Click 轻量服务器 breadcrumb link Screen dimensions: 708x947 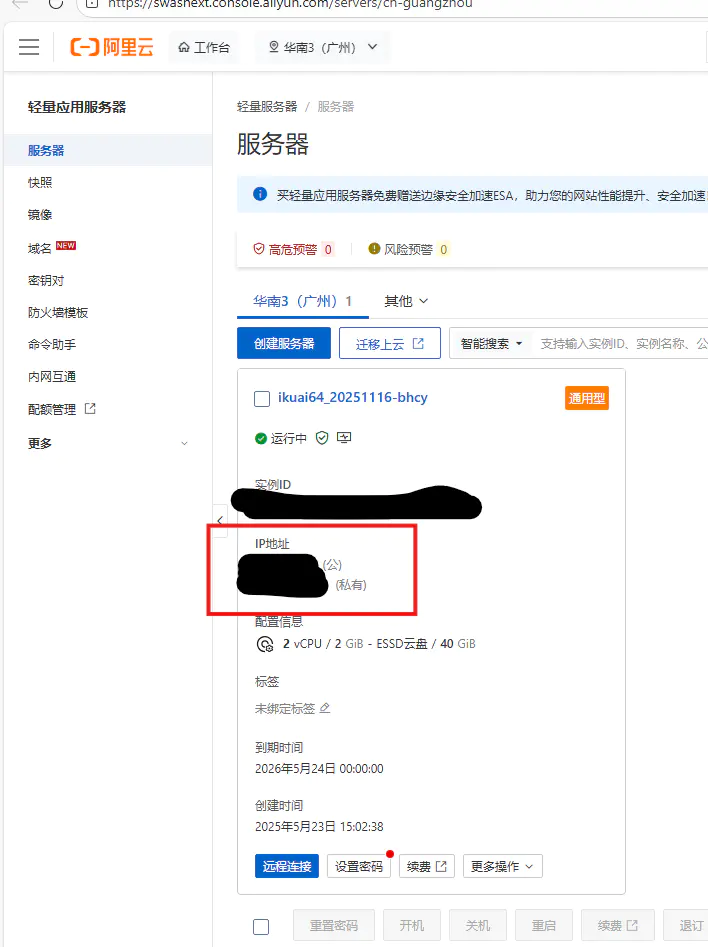click(267, 107)
